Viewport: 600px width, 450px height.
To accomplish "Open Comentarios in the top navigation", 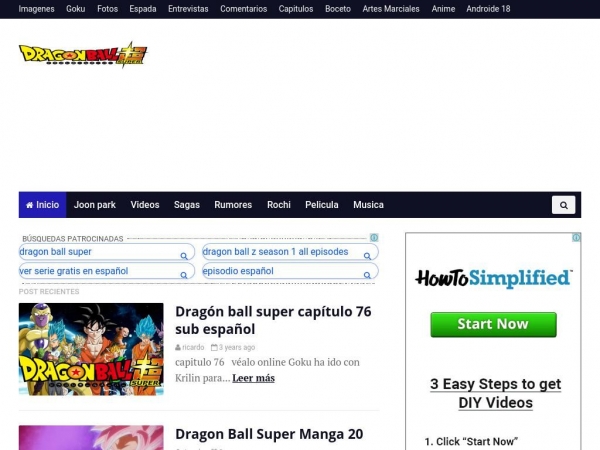I will (x=243, y=9).
